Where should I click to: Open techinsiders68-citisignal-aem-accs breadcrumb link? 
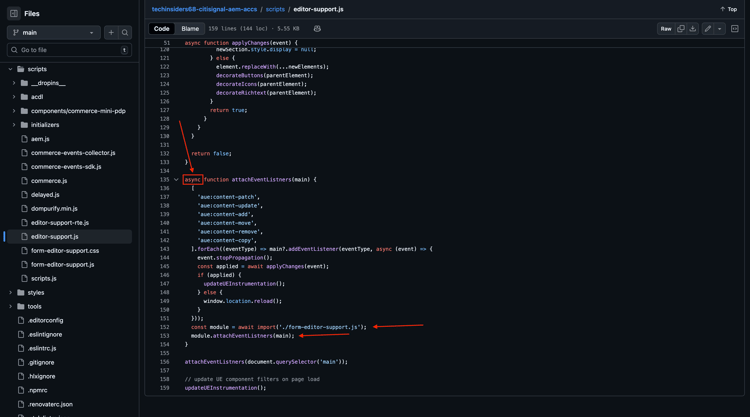(205, 9)
